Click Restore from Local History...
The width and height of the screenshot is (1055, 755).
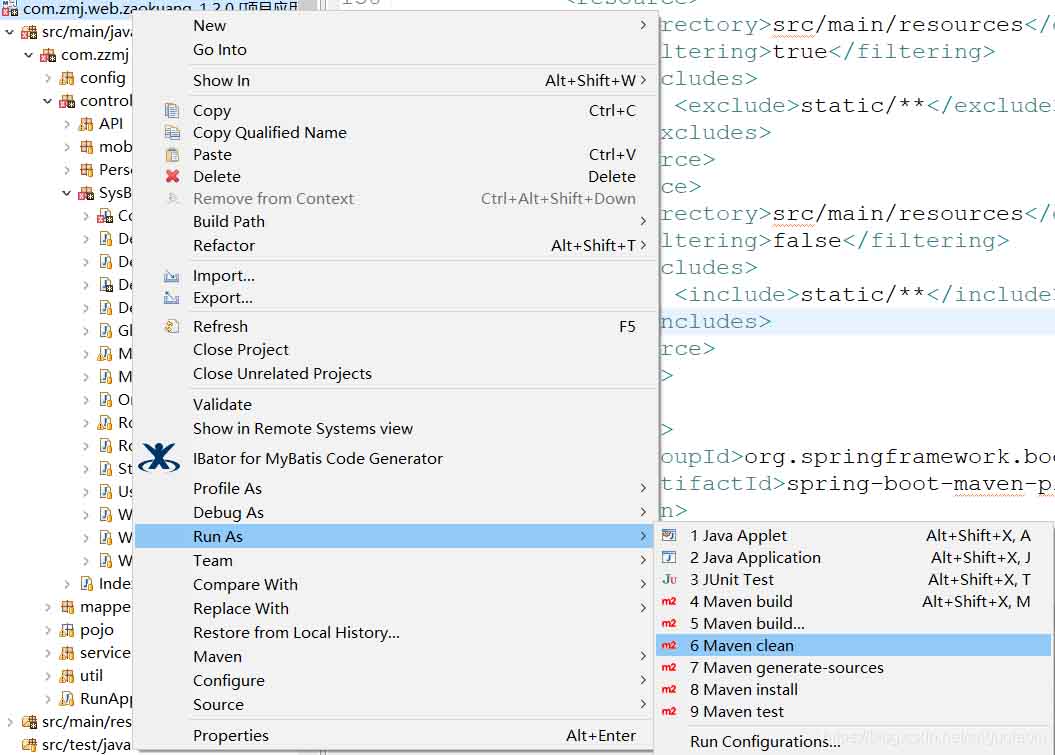tap(296, 633)
